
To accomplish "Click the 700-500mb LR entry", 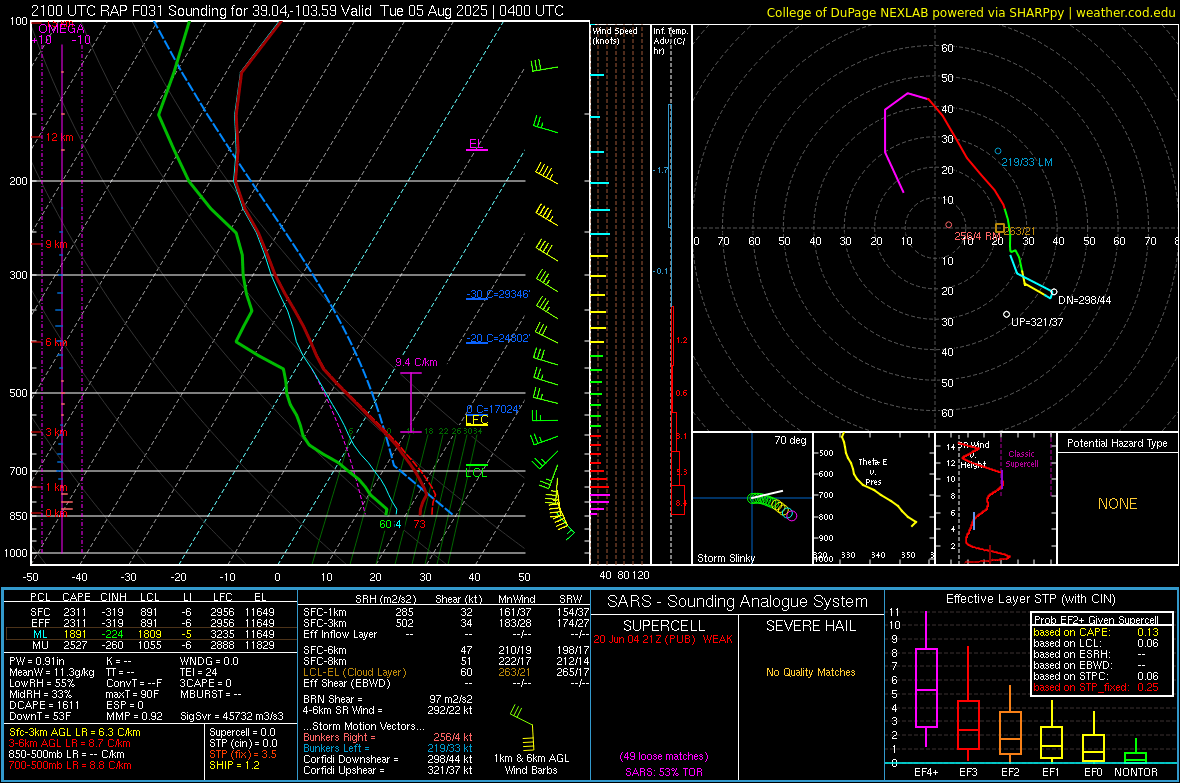I will tap(70, 765).
